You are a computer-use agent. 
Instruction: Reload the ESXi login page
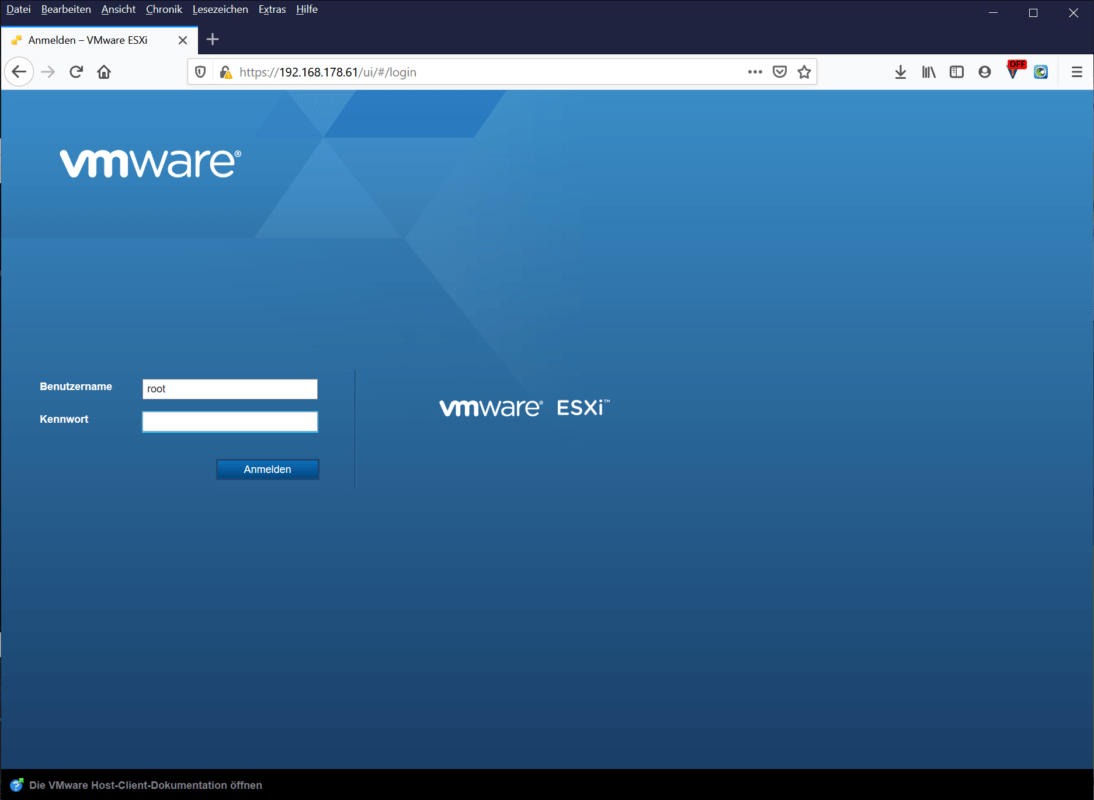[76, 71]
